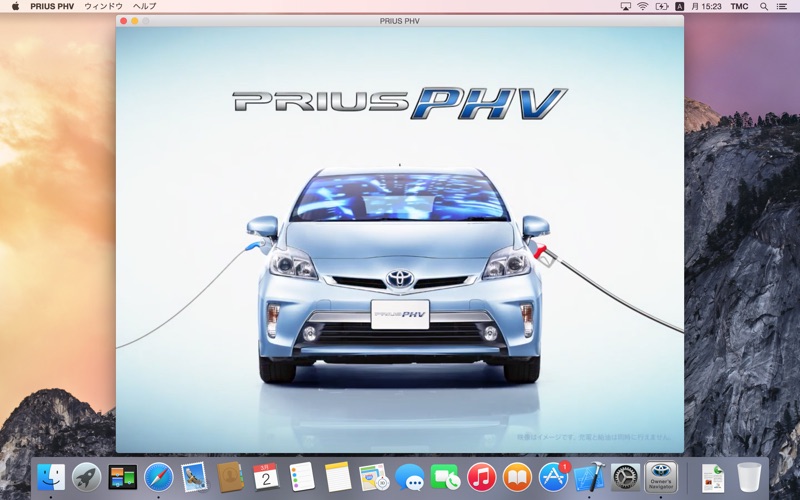Open the Trash in the Dock
This screenshot has height=500, width=800.
[749, 478]
